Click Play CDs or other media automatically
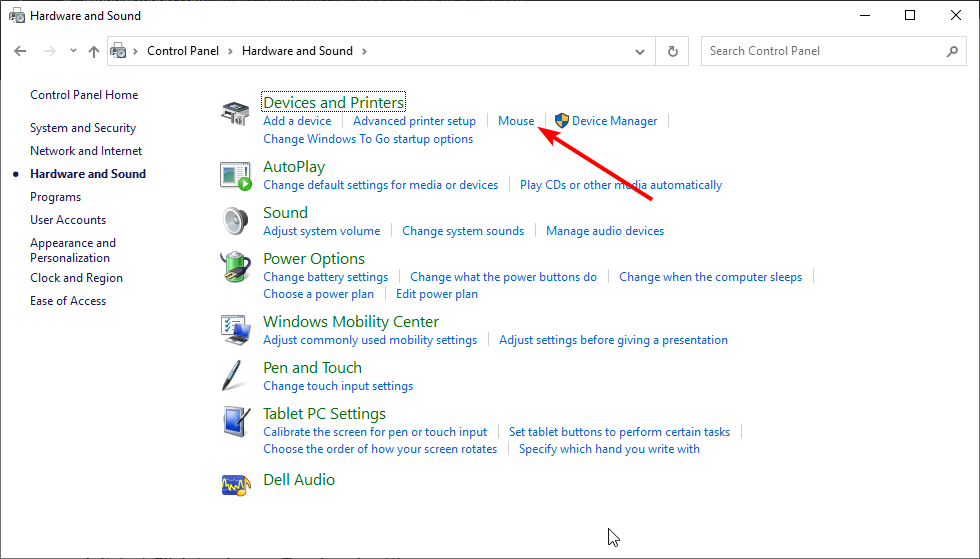The height and width of the screenshot is (559, 980). 621,185
